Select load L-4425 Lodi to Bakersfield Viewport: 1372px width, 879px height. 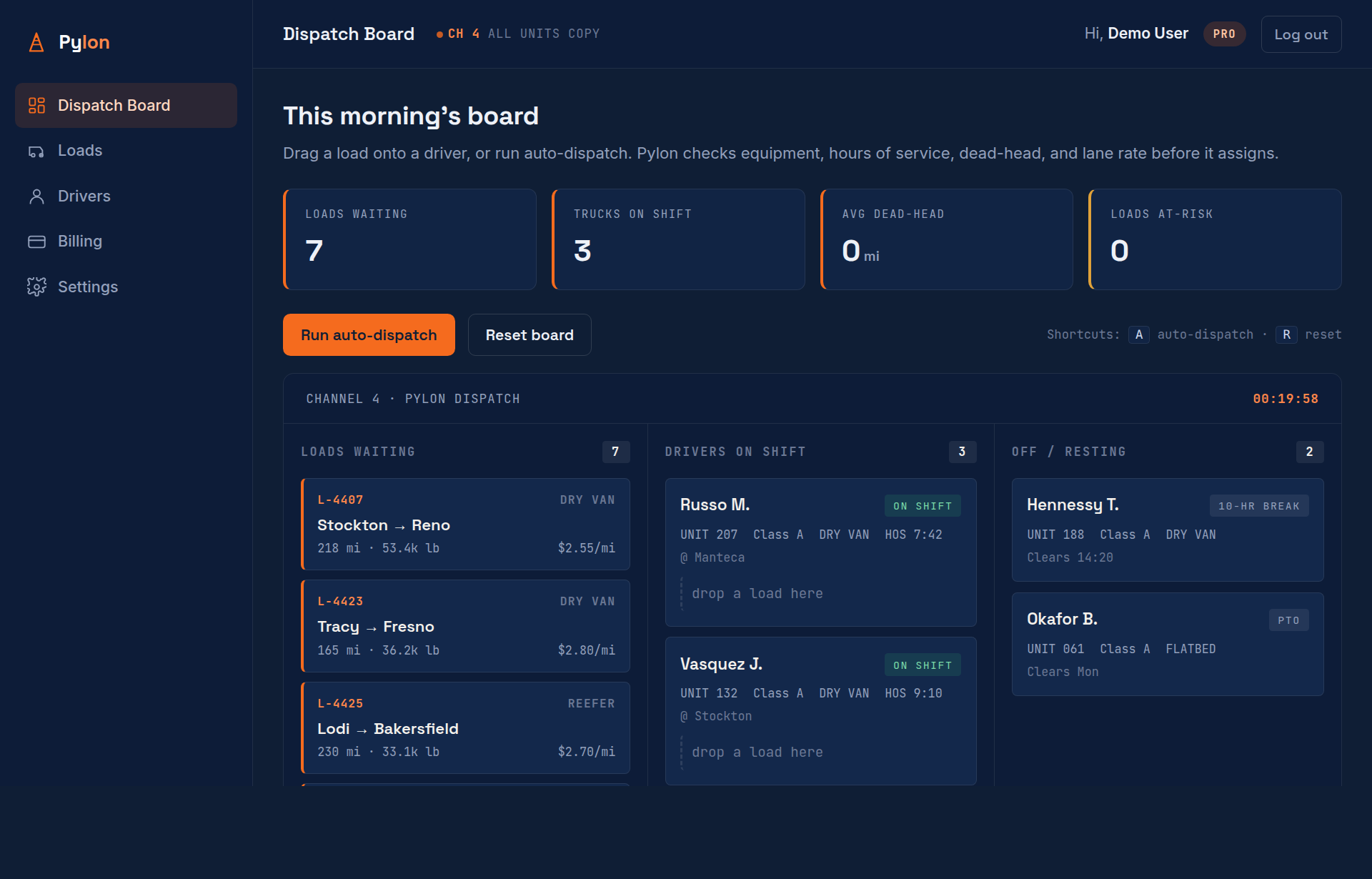coord(465,727)
